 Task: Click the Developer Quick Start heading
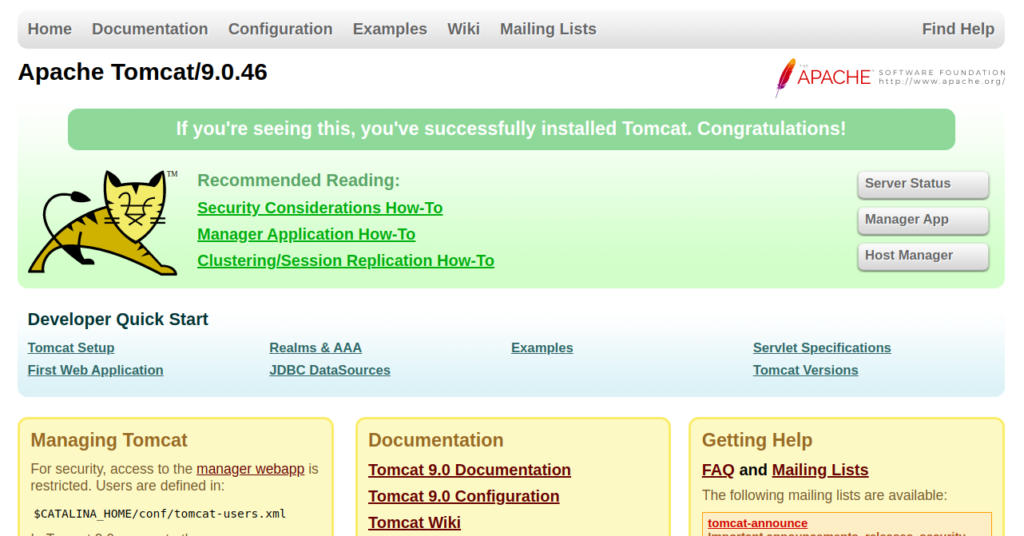(118, 319)
